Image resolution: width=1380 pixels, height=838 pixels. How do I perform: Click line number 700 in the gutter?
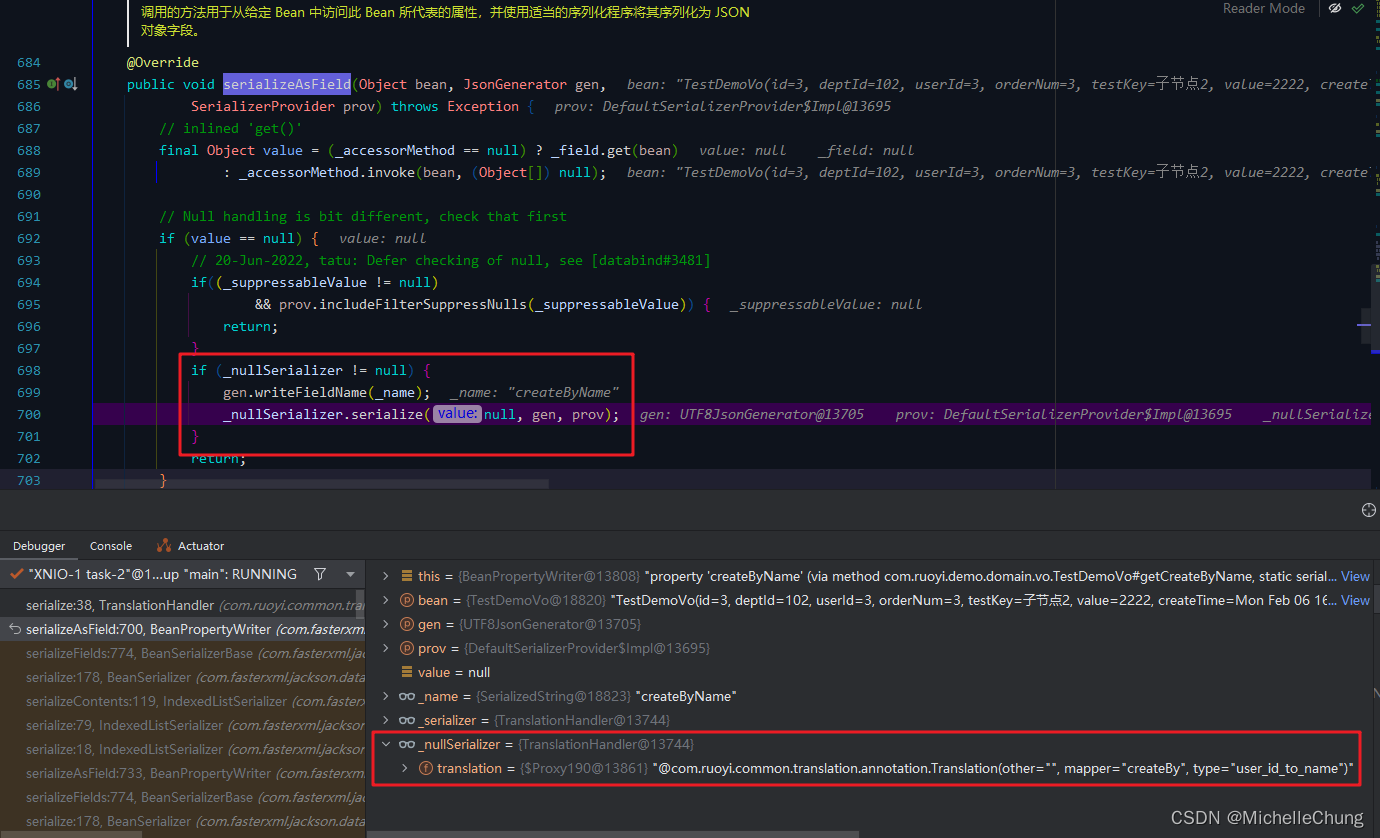(29, 414)
